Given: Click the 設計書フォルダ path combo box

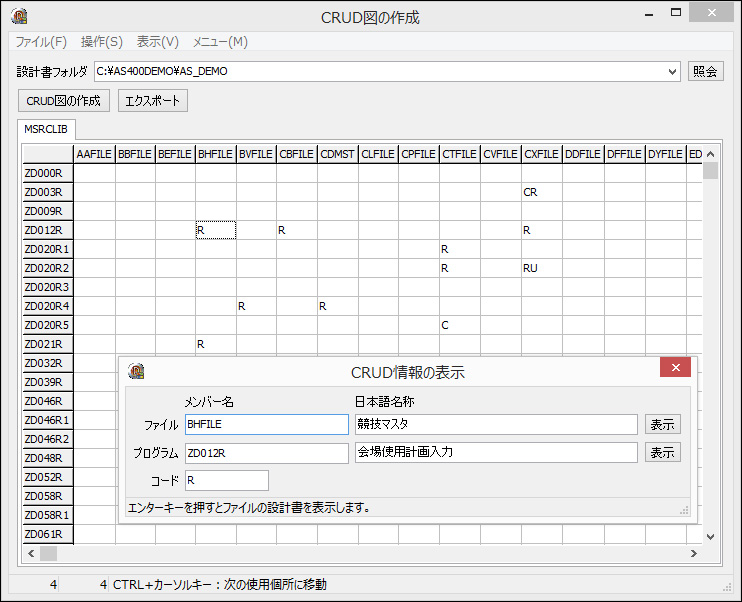Looking at the screenshot, I should click(x=387, y=71).
